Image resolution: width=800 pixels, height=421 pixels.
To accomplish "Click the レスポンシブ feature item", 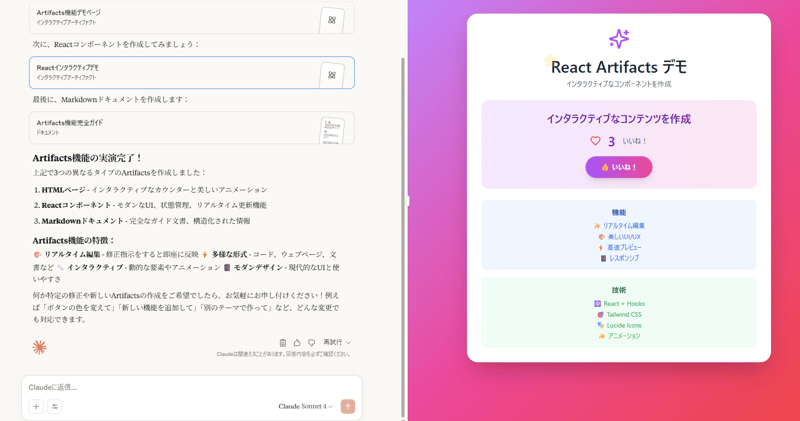I will click(619, 258).
